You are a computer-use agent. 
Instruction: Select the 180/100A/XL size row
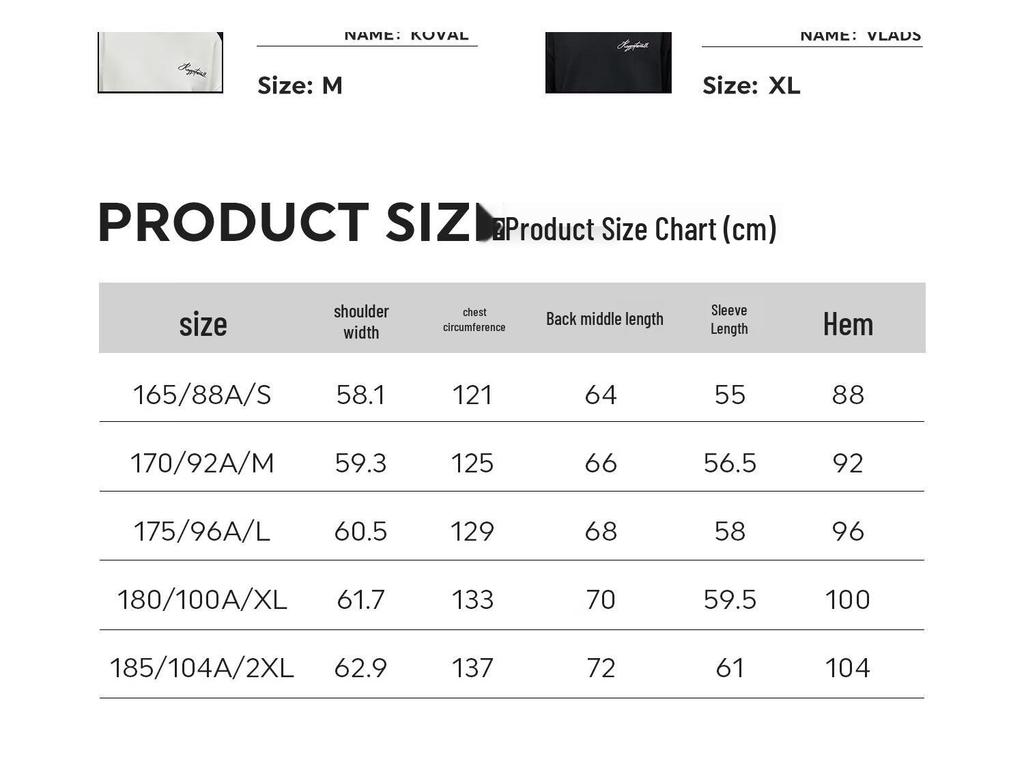pos(202,599)
